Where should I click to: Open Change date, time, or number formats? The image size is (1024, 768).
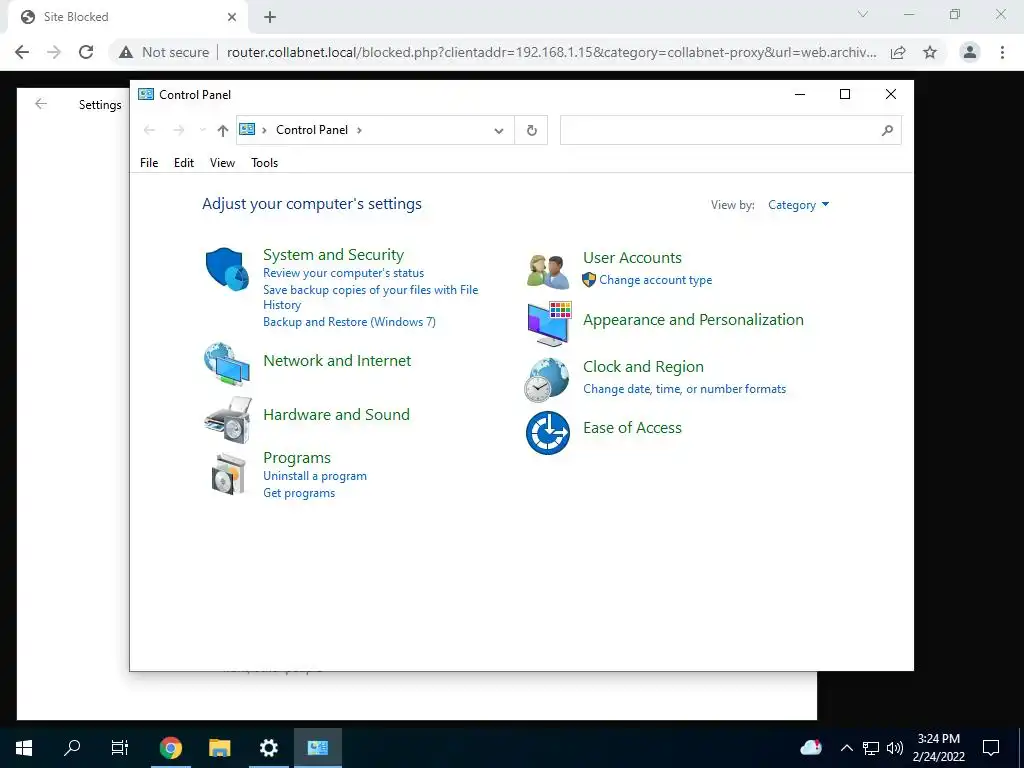684,389
